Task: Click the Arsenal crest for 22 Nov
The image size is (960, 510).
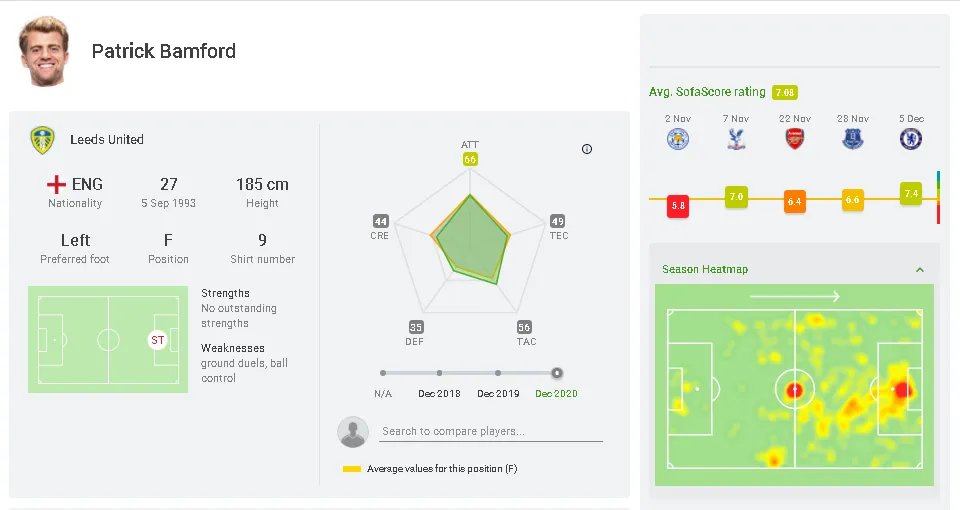Action: coord(795,140)
